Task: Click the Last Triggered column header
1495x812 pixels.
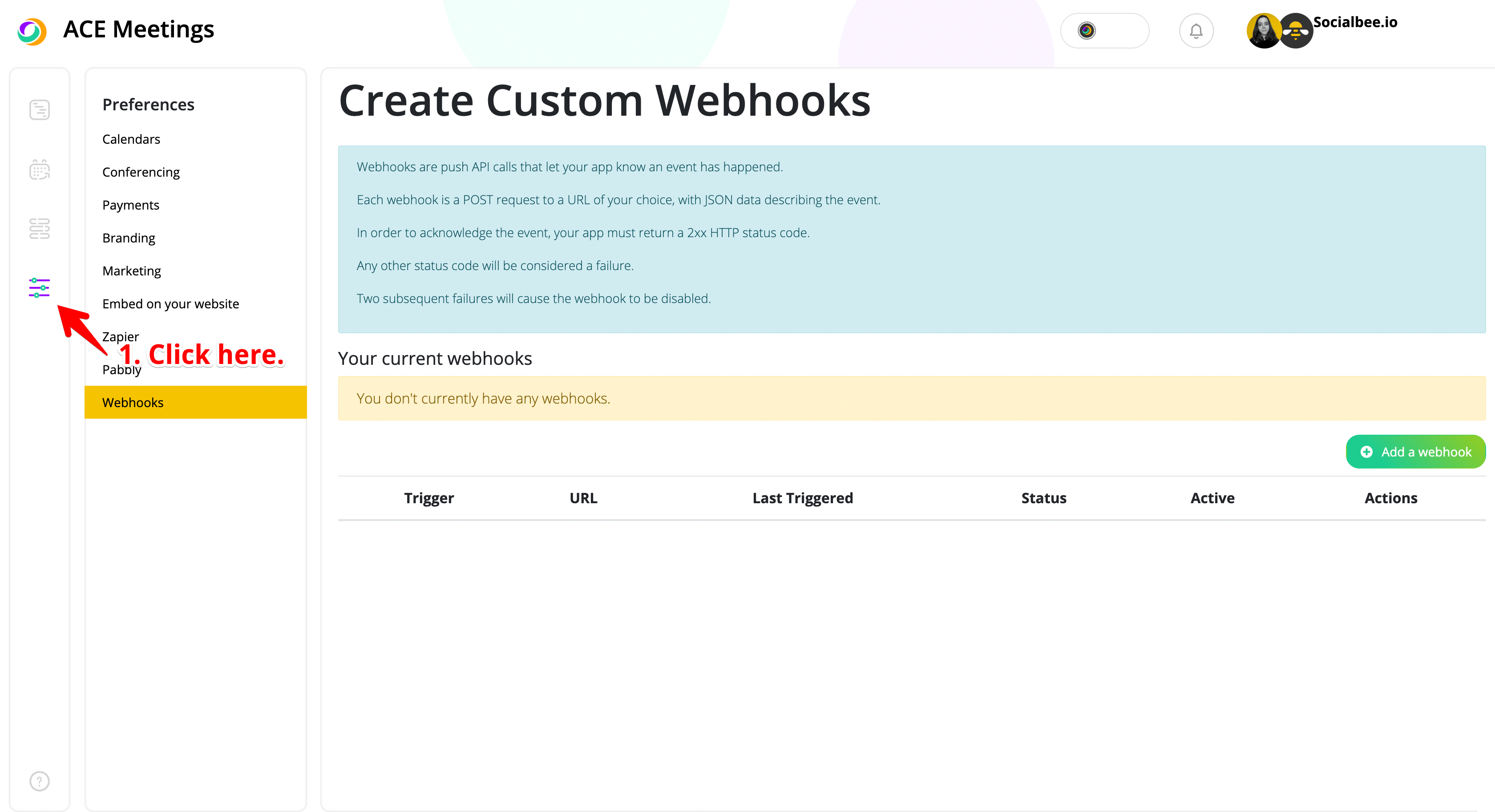Action: pyautogui.click(x=802, y=498)
